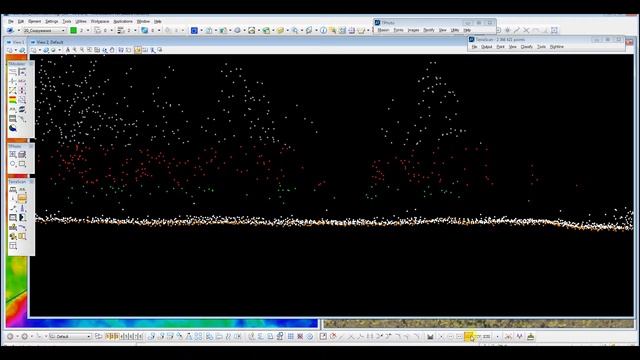Screen dimensions: 640x360
Task: Open the Images menu in TPhoto window
Action: coord(413,30)
